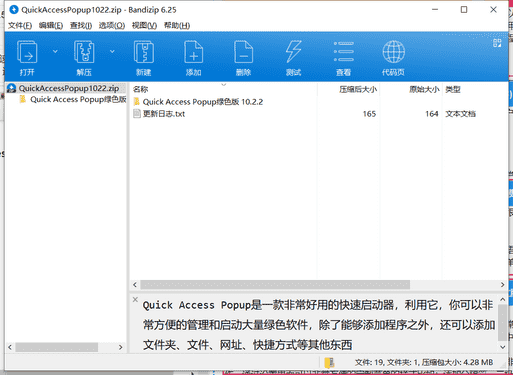Viewport: 513px width, 375px height.
Task: Click the 测试 (Test) lightning icon
Action: tap(294, 52)
